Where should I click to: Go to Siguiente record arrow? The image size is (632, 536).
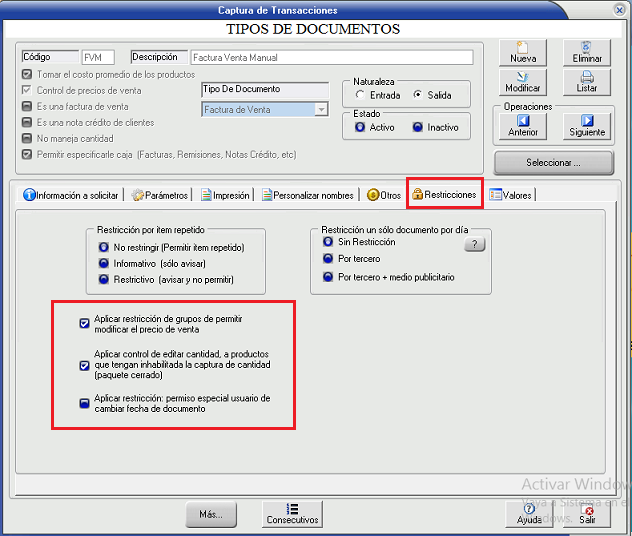587,125
